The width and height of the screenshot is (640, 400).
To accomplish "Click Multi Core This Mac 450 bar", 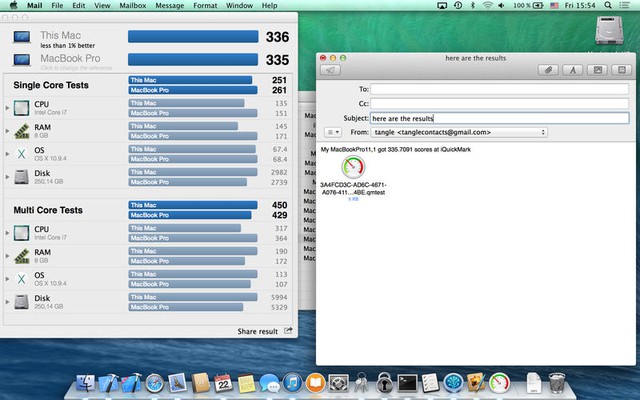I will point(193,205).
